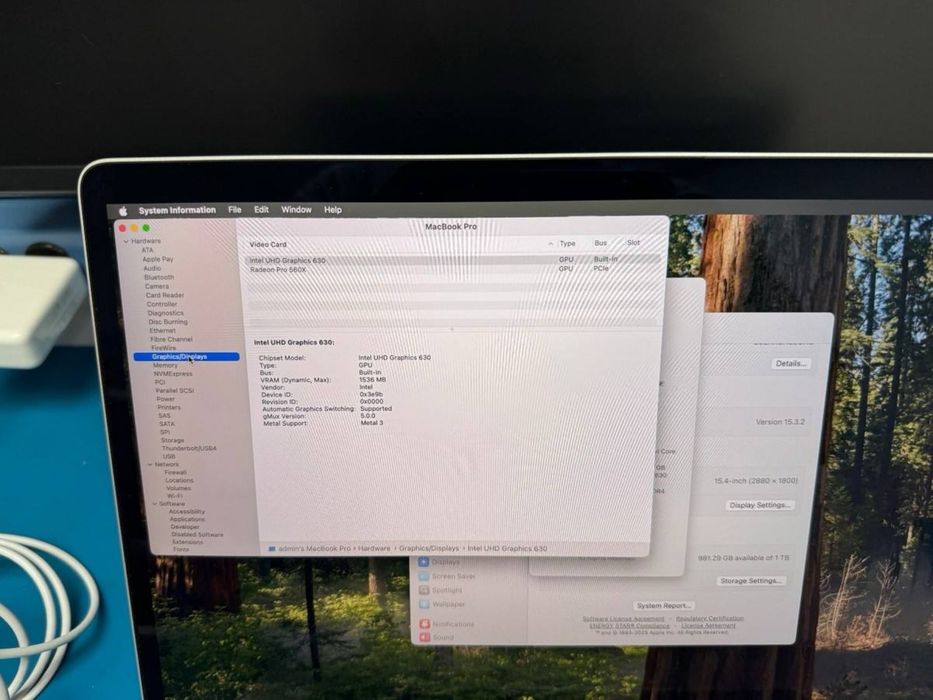Open the Edit menu
The width and height of the screenshot is (933, 700).
coord(261,210)
